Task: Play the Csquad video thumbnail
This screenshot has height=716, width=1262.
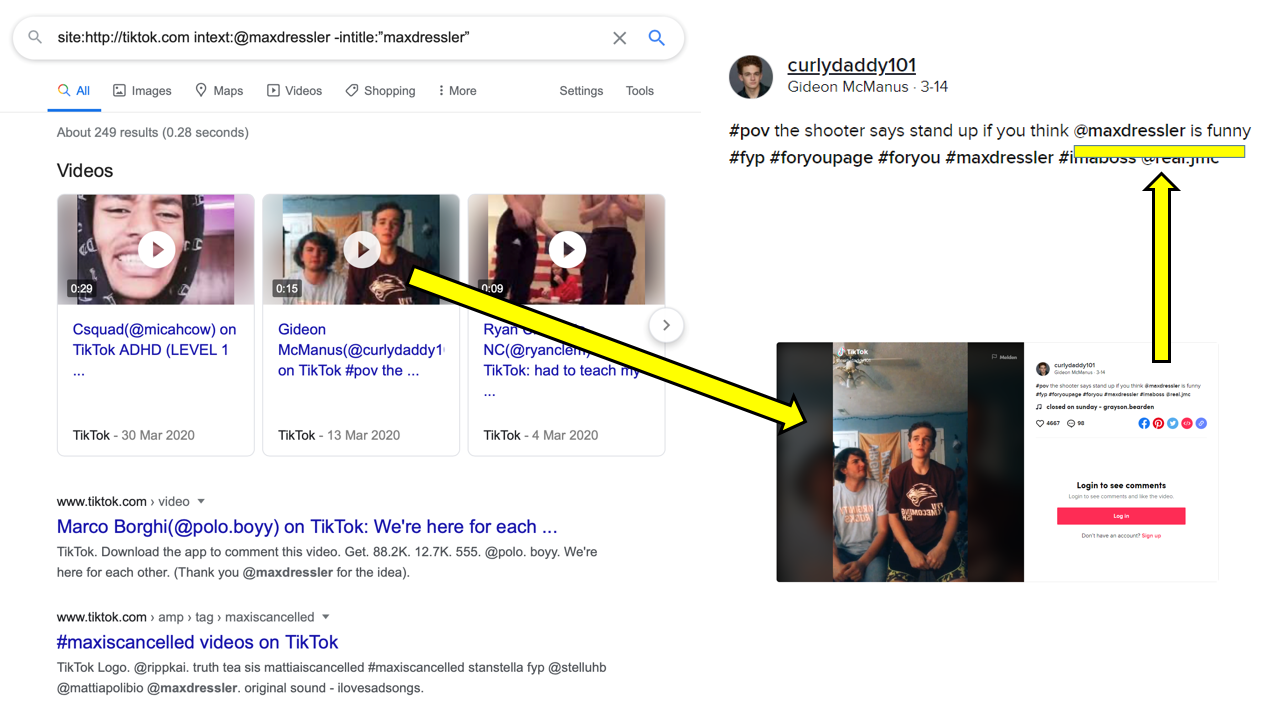Action: 156,249
